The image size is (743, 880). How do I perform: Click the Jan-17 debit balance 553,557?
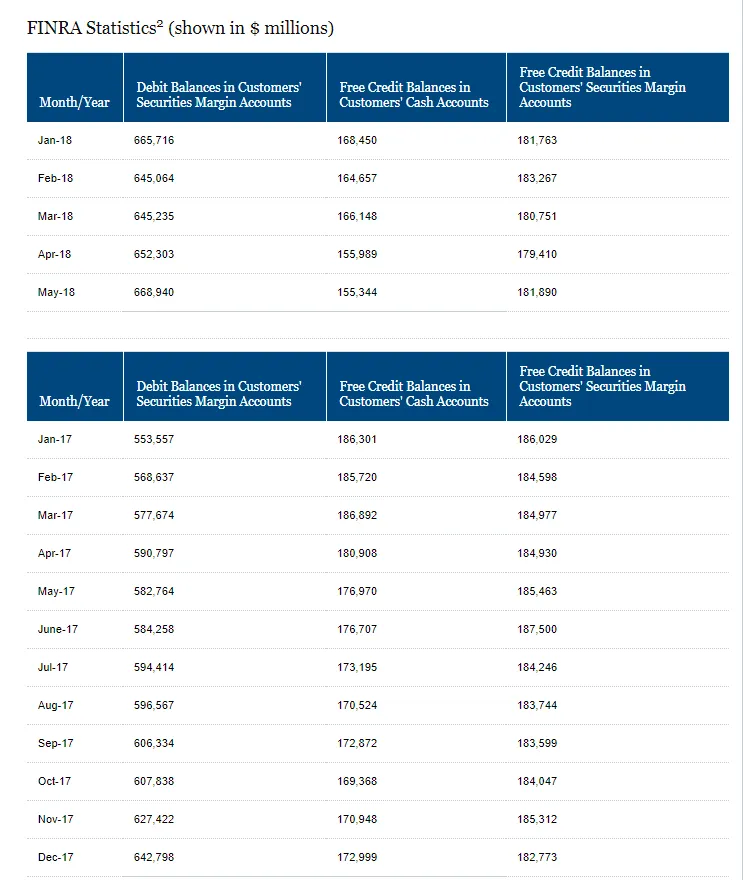(154, 439)
